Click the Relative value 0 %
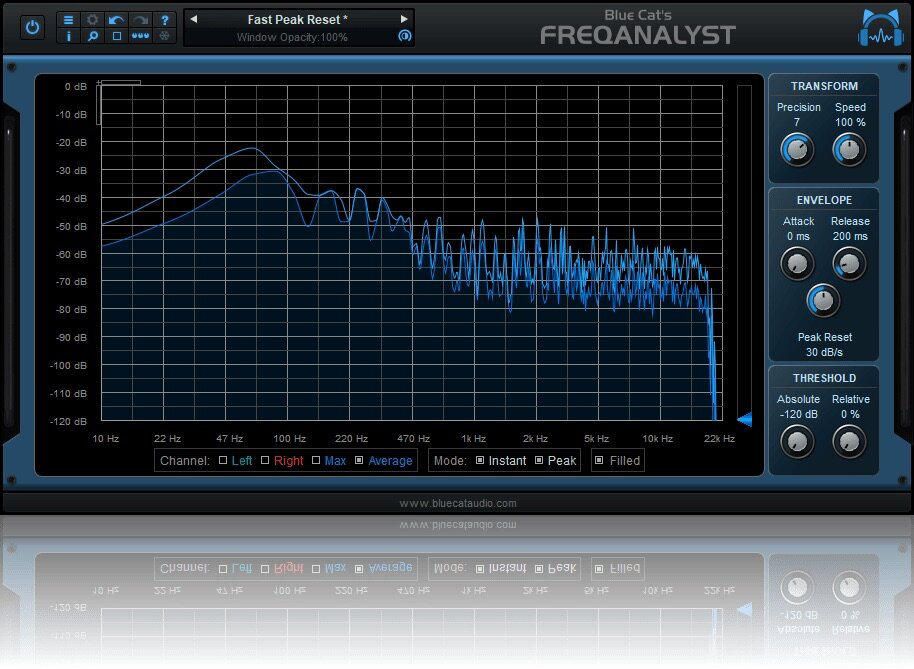The image size is (914, 669). point(850,414)
